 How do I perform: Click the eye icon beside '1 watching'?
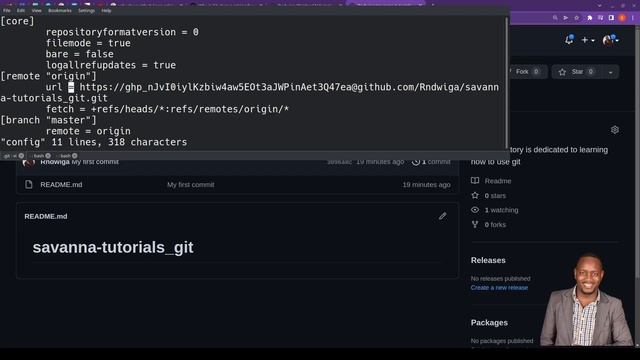tap(475, 210)
